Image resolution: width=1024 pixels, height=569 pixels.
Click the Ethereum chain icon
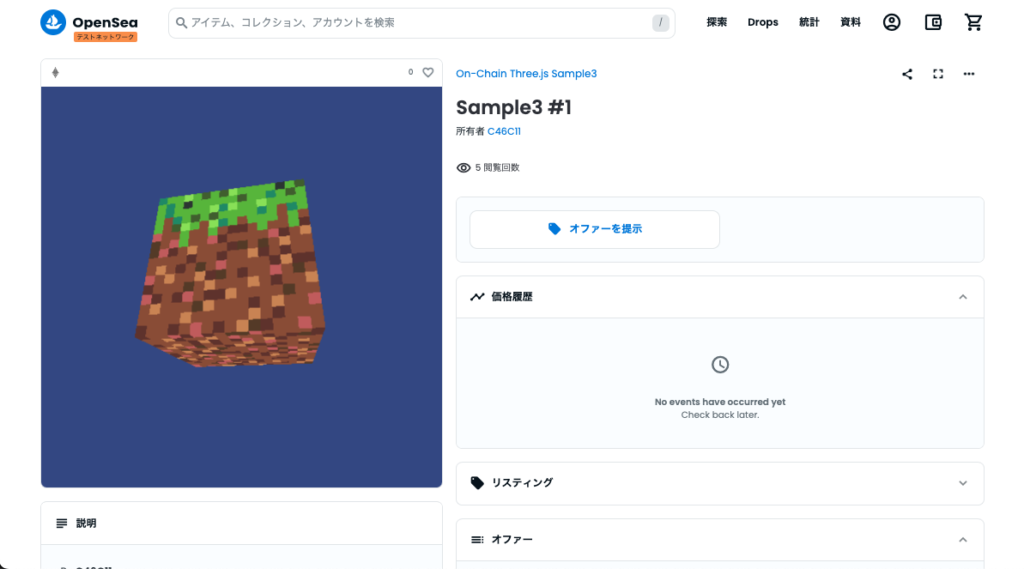(56, 73)
